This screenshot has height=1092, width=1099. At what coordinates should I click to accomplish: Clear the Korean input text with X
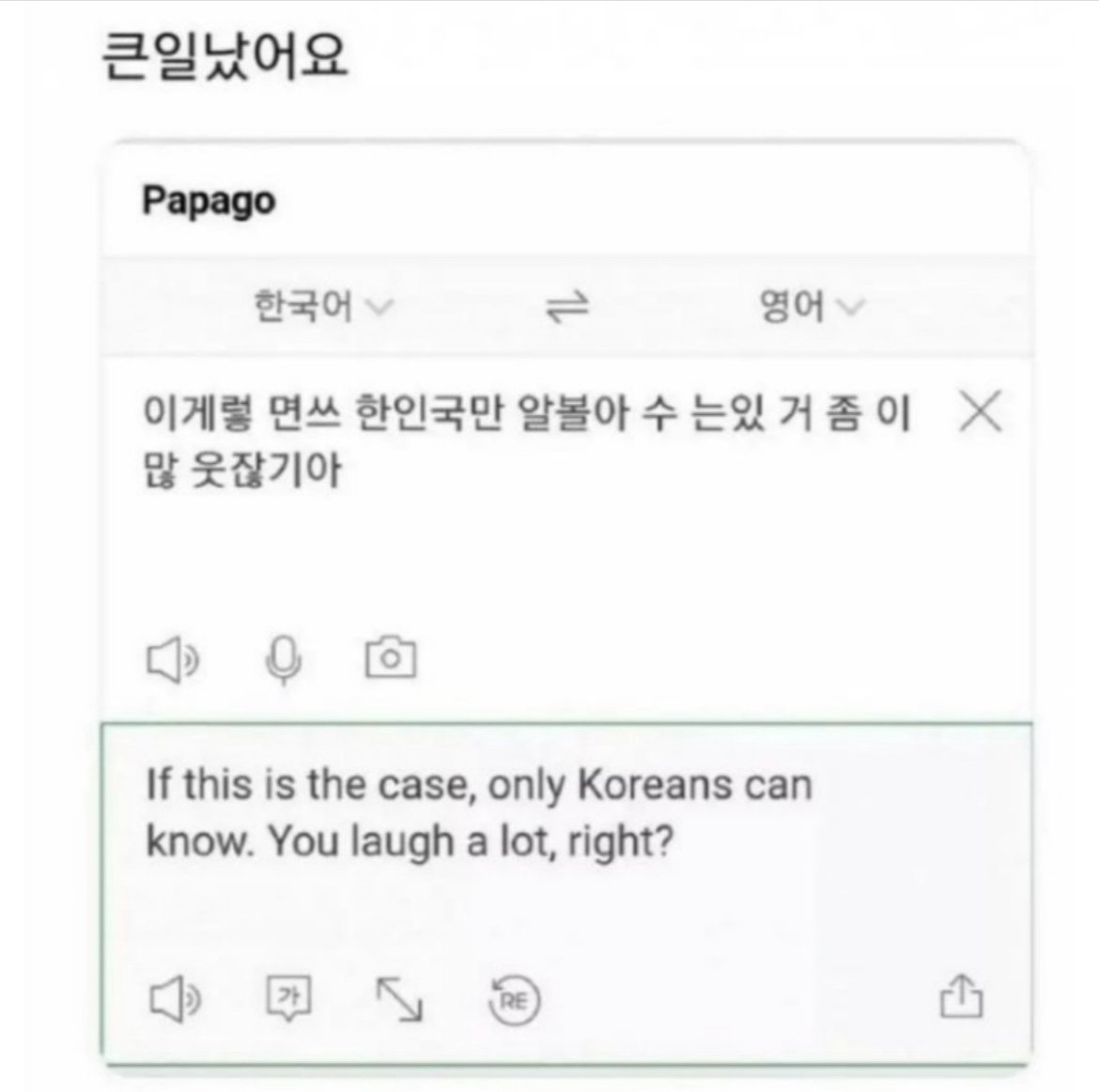(980, 411)
